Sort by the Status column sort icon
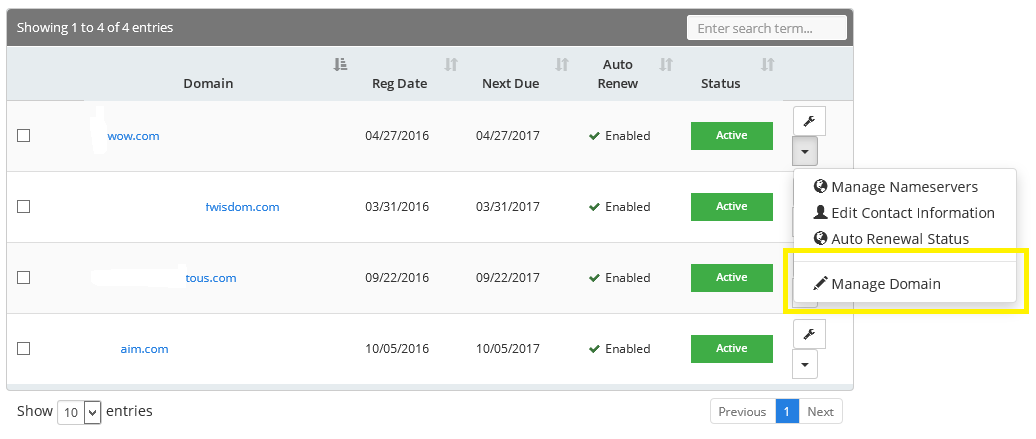 (767, 64)
